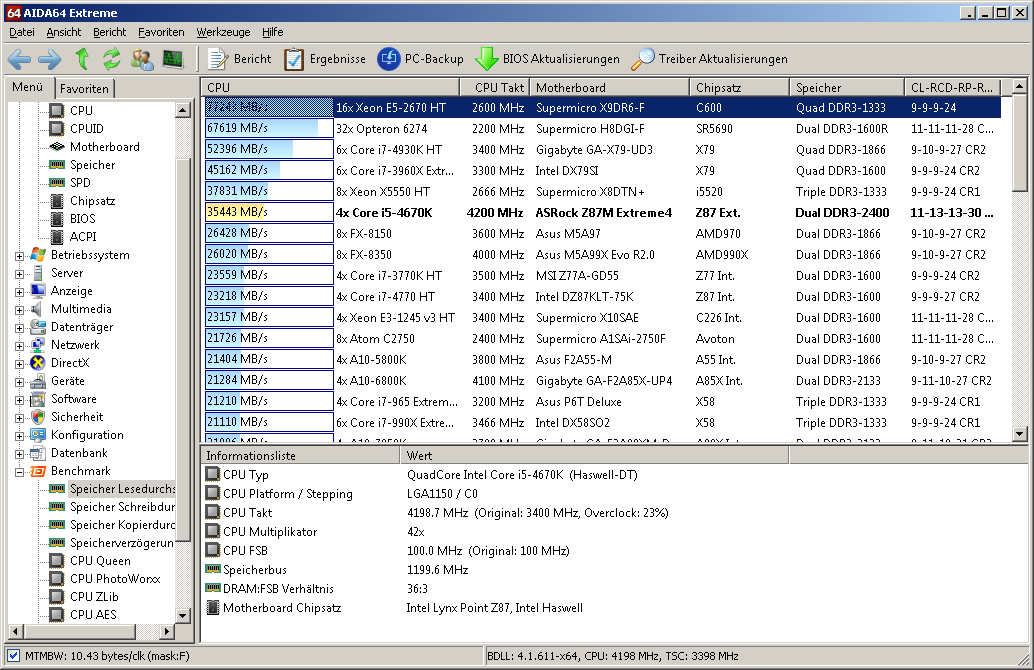Image resolution: width=1034 pixels, height=670 pixels.
Task: Click the green up arrow toolbar icon
Action: click(82, 59)
